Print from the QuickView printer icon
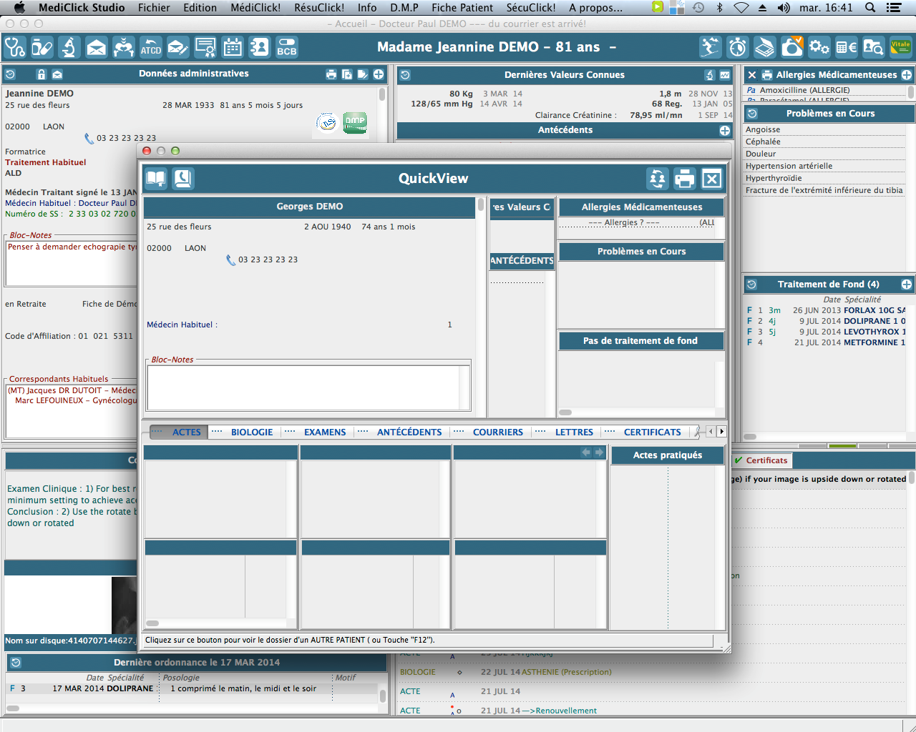Screen dimensions: 916x732 coord(684,179)
